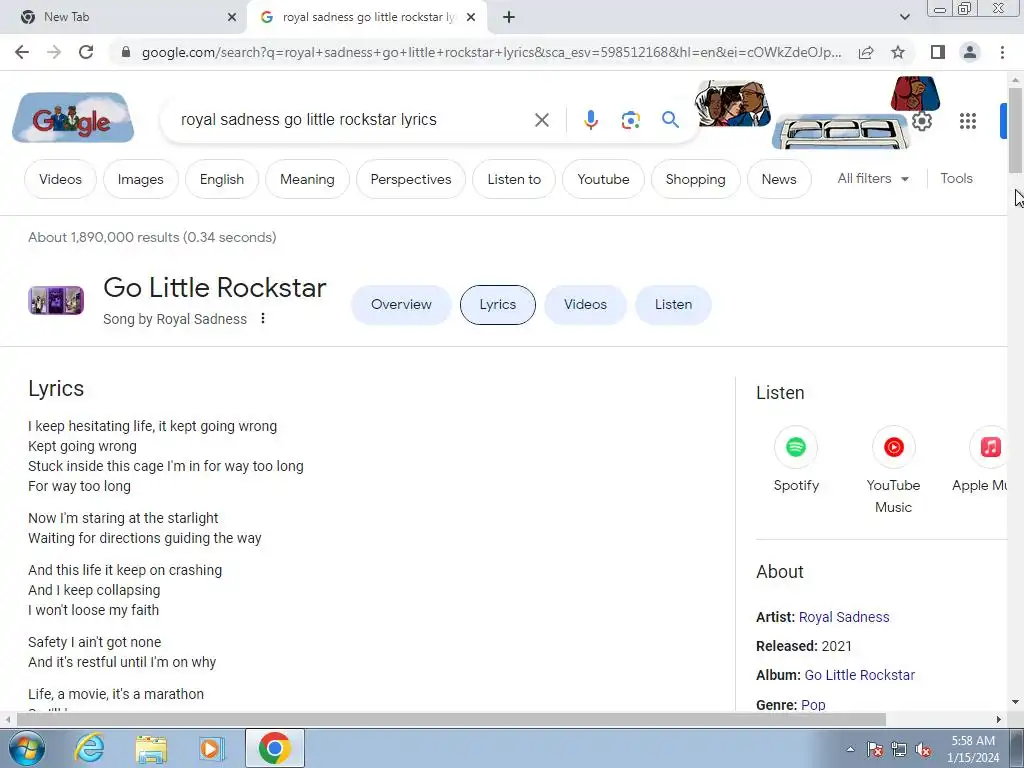Filter results by Shopping
Screen dimensions: 1024x768
[696, 179]
